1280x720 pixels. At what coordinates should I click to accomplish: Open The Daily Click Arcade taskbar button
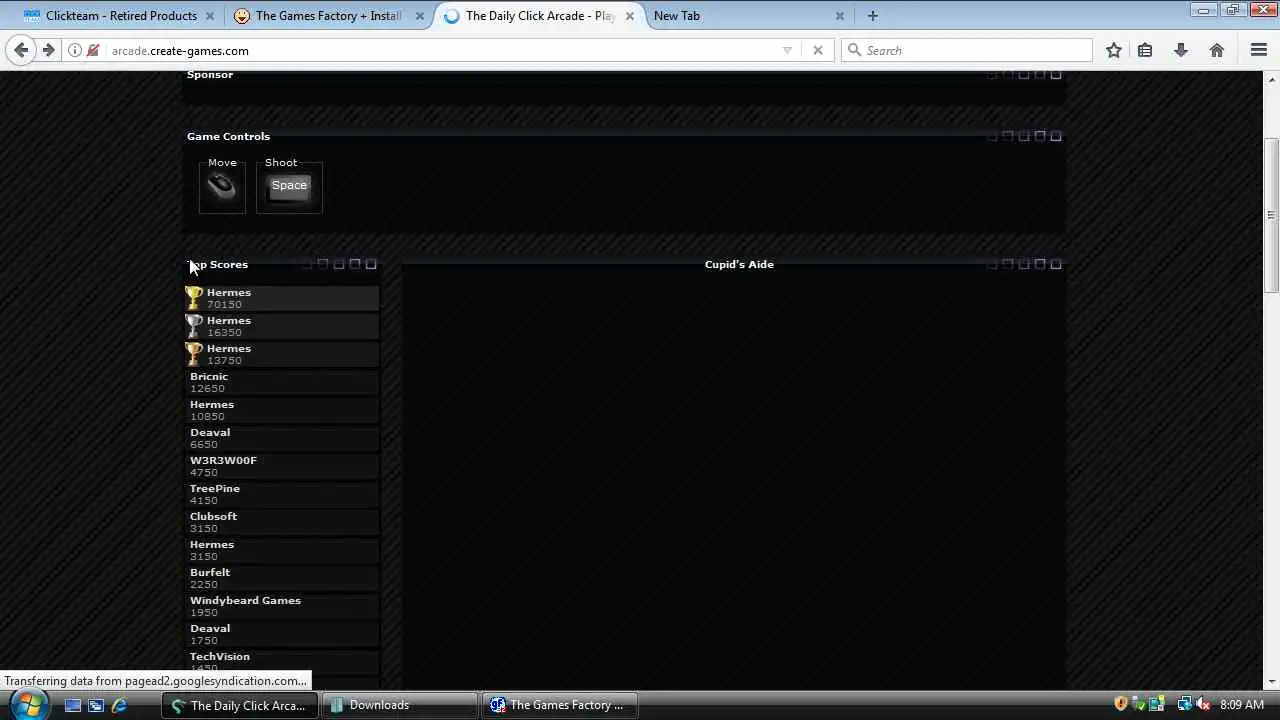(239, 705)
